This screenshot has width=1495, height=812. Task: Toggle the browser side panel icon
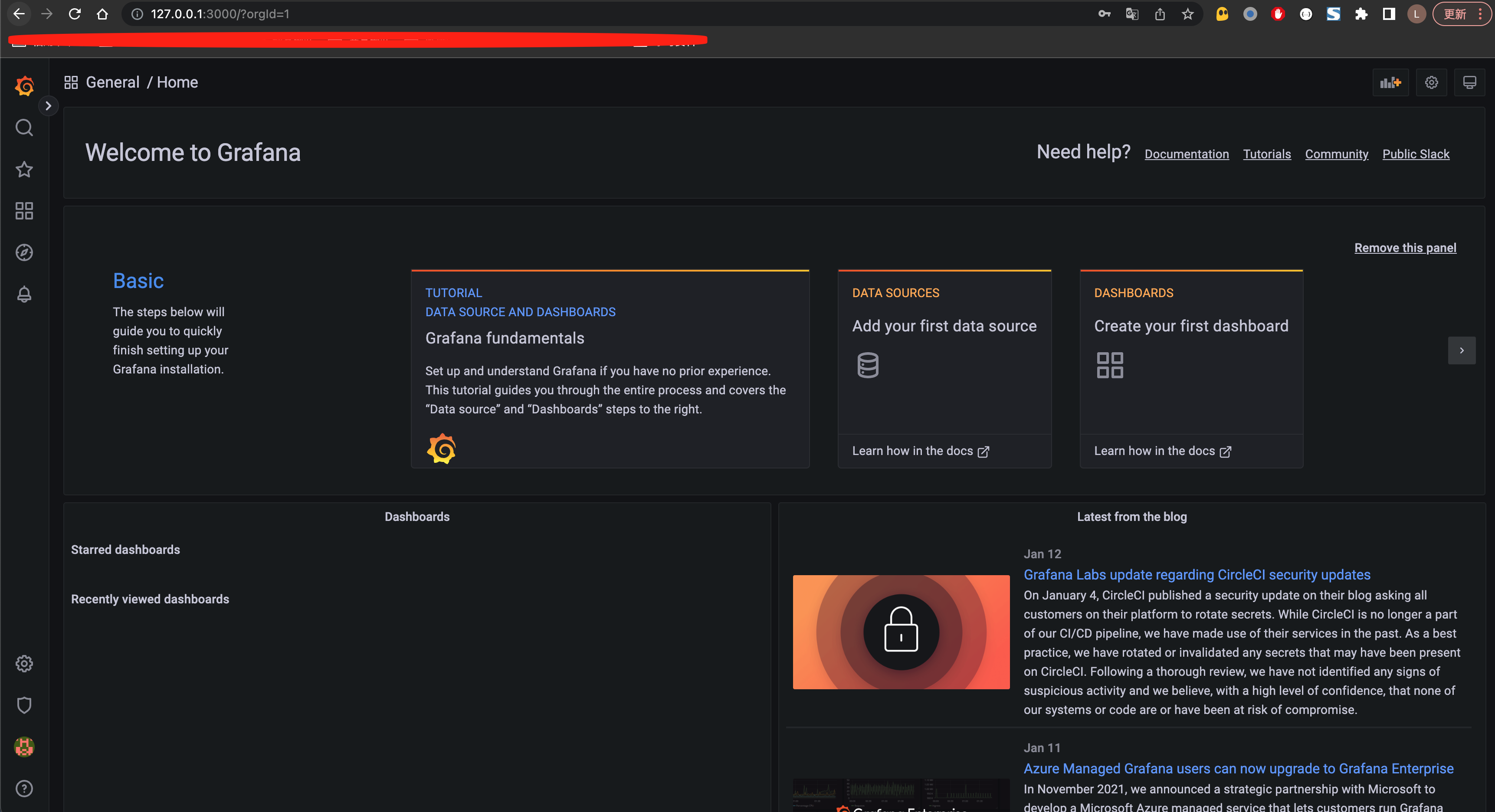[x=1389, y=14]
